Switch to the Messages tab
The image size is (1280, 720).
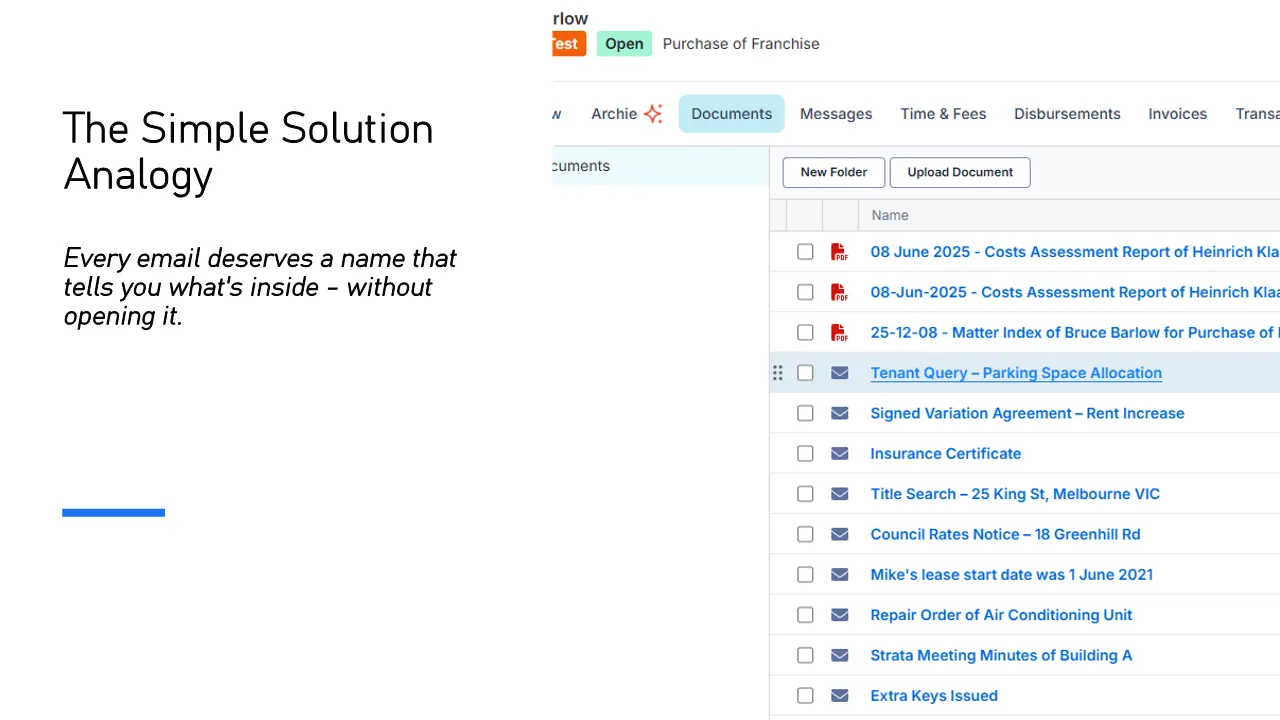pos(836,114)
